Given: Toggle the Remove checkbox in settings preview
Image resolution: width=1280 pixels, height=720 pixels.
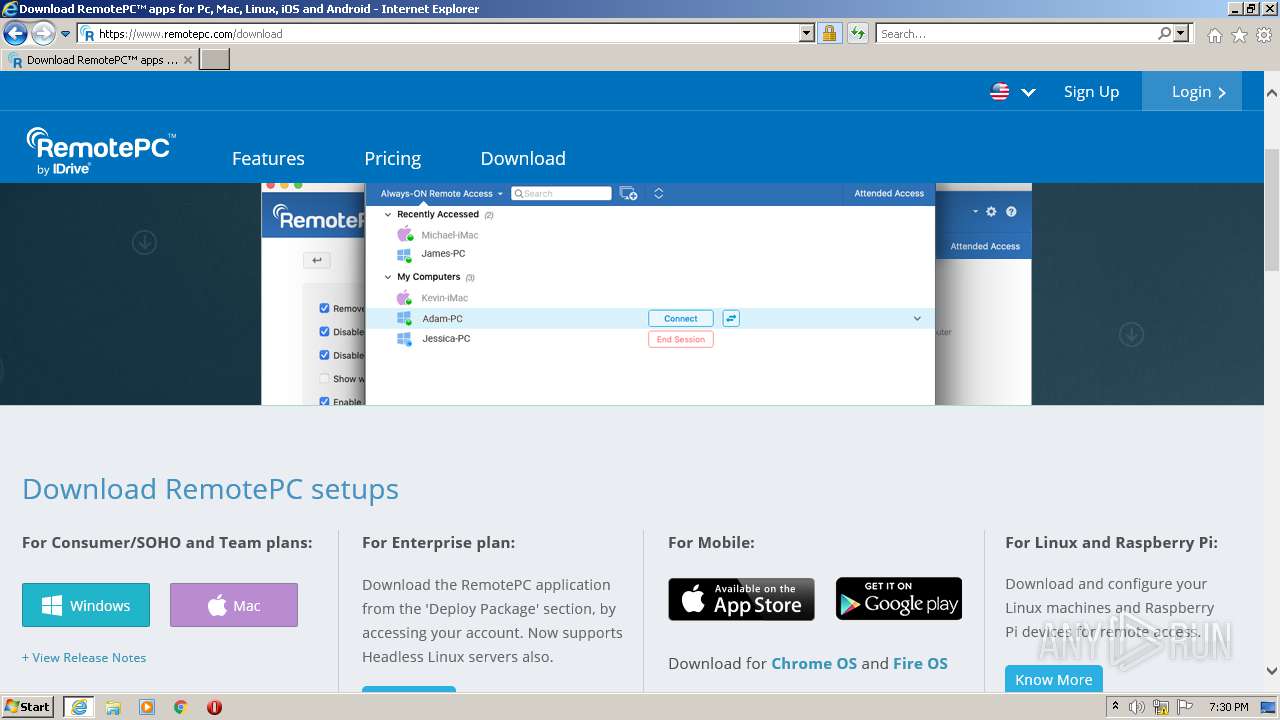Looking at the screenshot, I should point(324,309).
